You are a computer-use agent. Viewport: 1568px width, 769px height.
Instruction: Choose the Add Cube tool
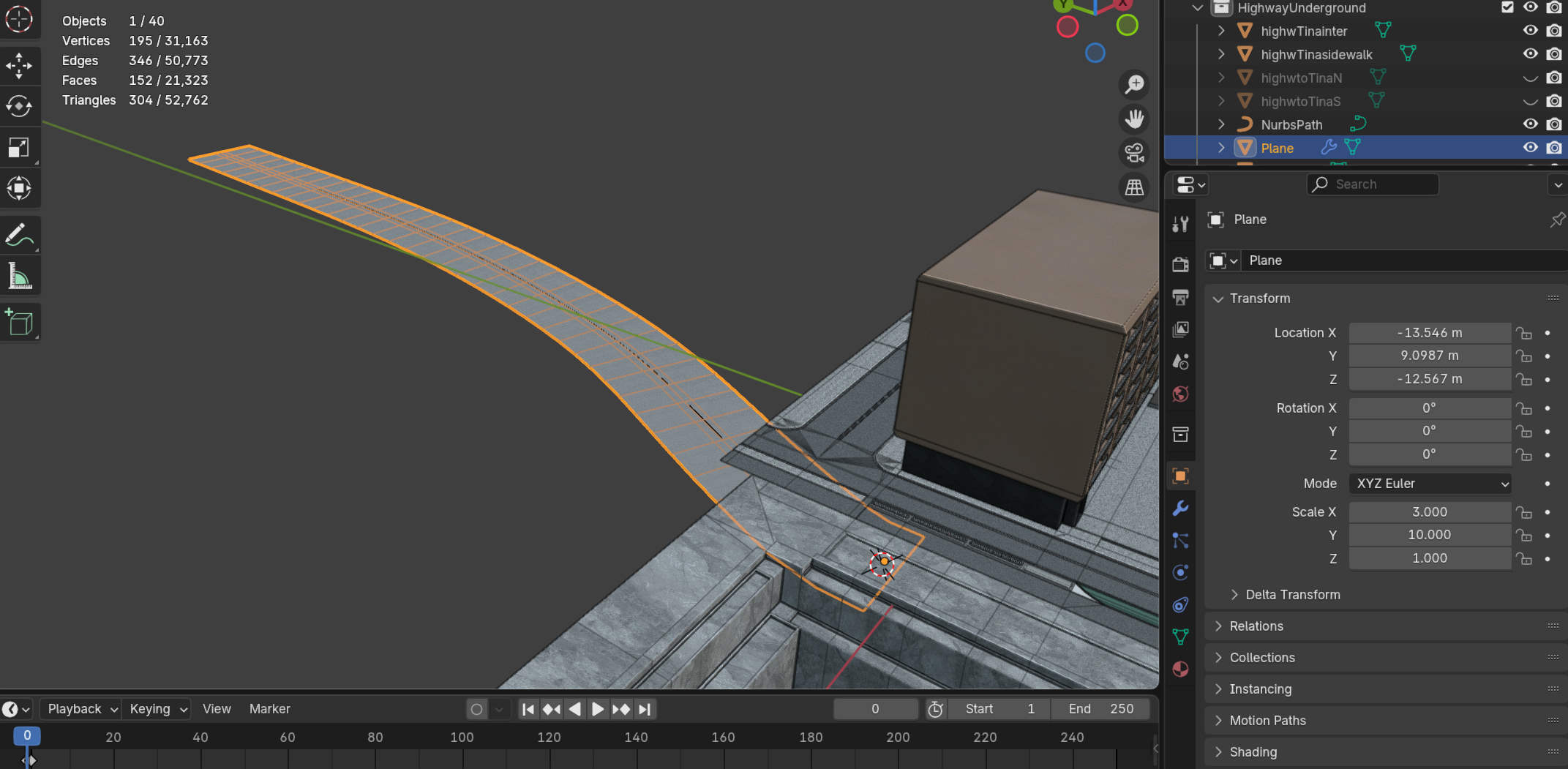[x=19, y=323]
